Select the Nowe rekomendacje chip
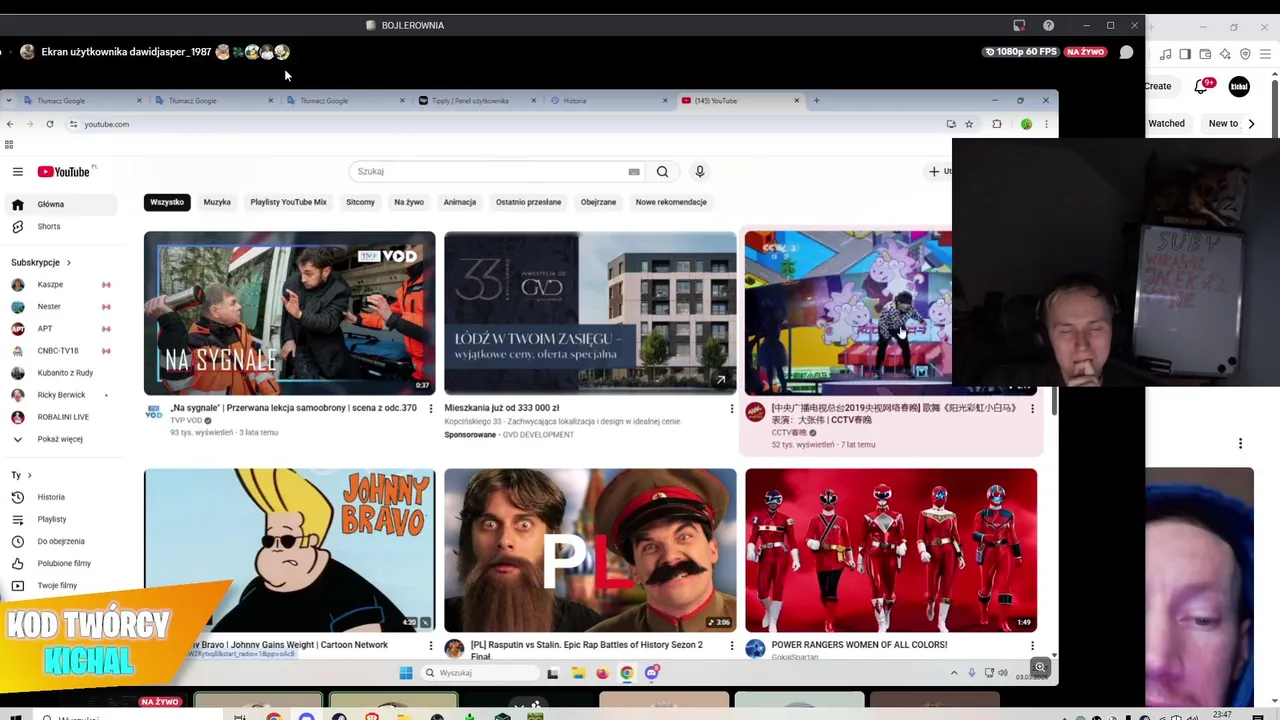The width and height of the screenshot is (1280, 720). pyautogui.click(x=671, y=202)
